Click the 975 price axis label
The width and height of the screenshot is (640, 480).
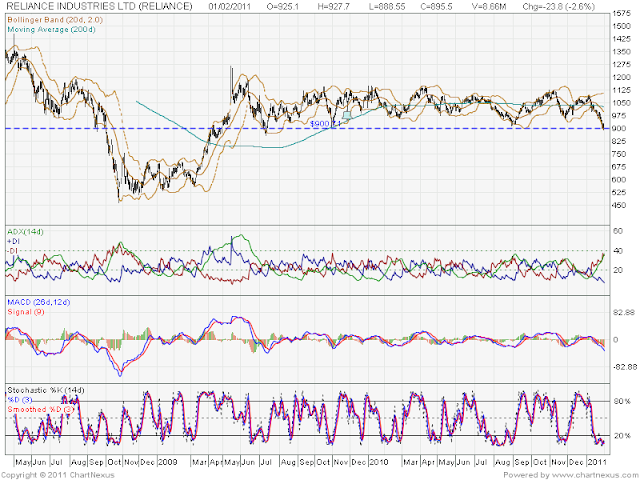[x=619, y=116]
